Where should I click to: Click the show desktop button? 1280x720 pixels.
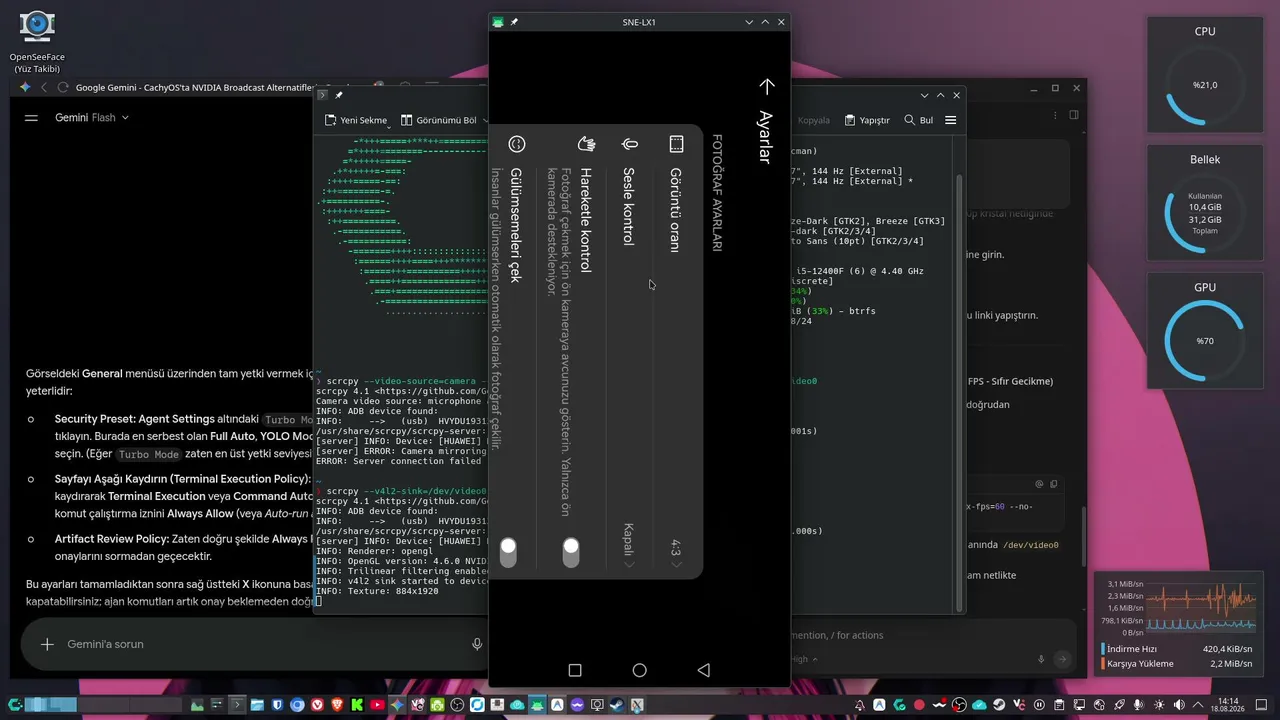pyautogui.click(x=1263, y=705)
